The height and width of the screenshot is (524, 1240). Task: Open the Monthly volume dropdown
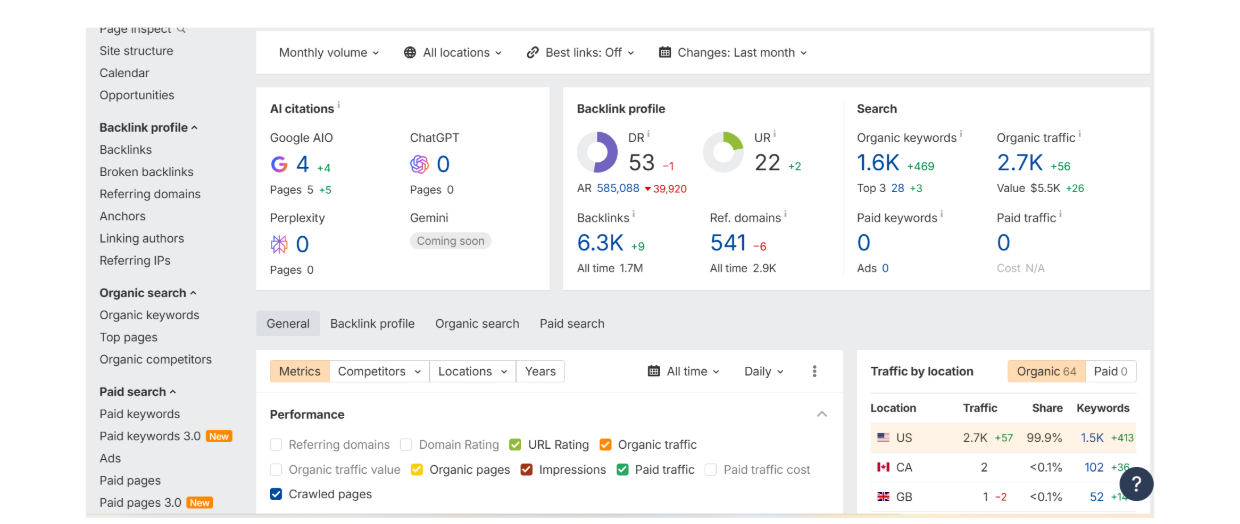(329, 53)
